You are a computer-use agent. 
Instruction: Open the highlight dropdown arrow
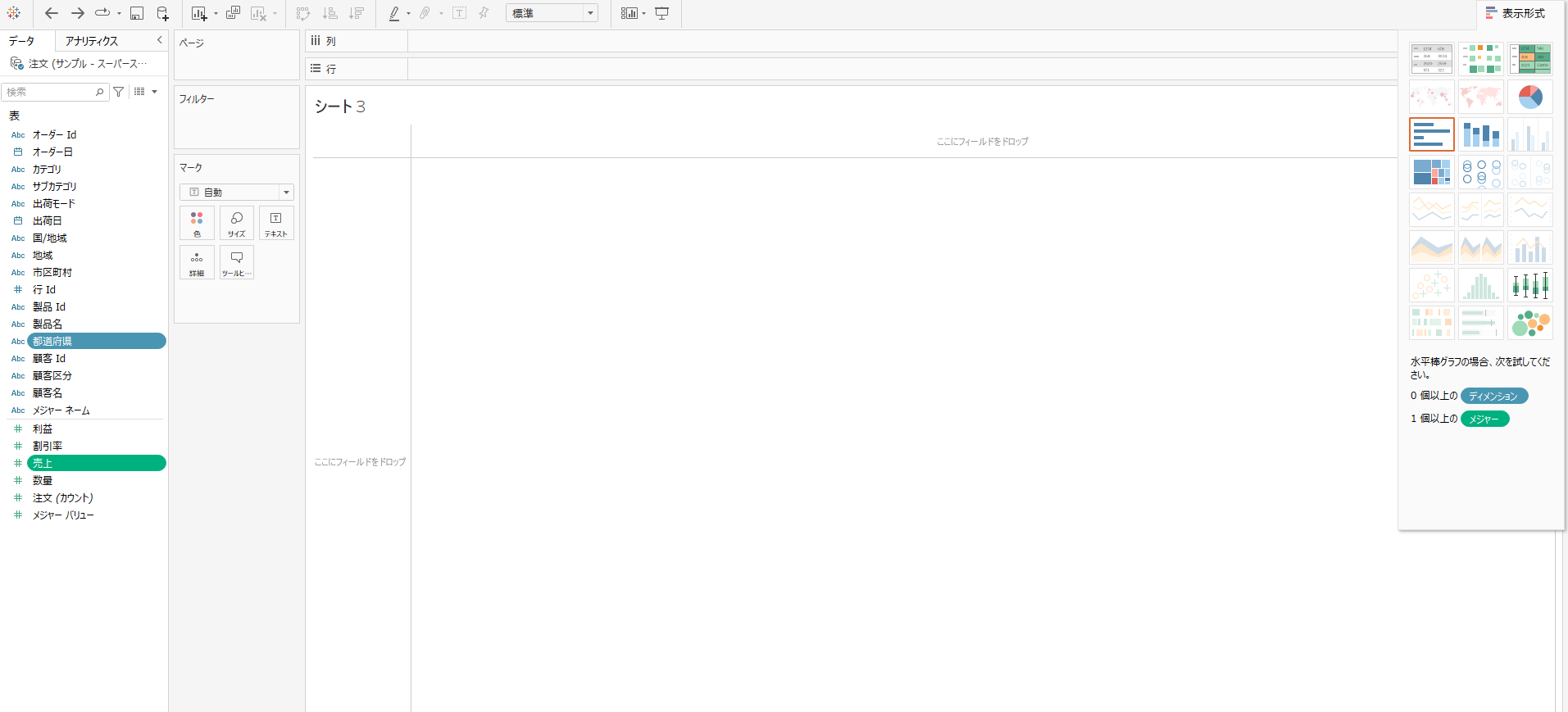[408, 14]
